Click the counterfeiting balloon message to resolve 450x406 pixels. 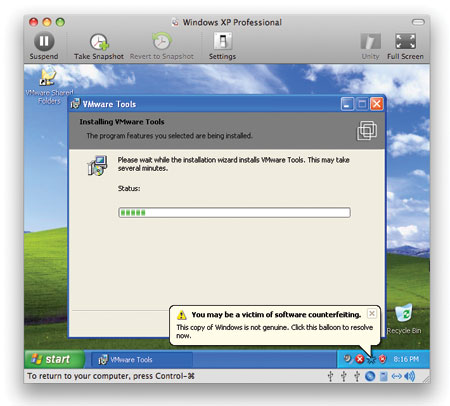coord(275,331)
